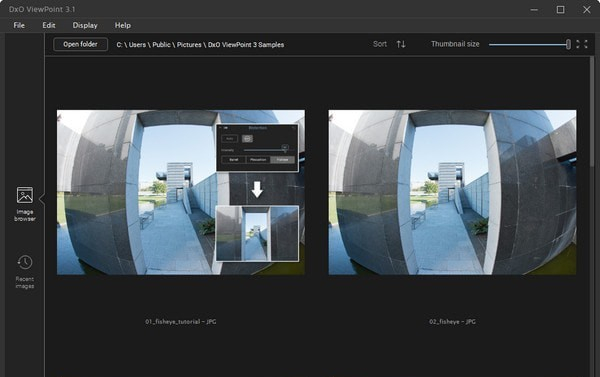Image resolution: width=600 pixels, height=377 pixels.
Task: Click the vertical scrollbar on the right
Action: [592, 111]
